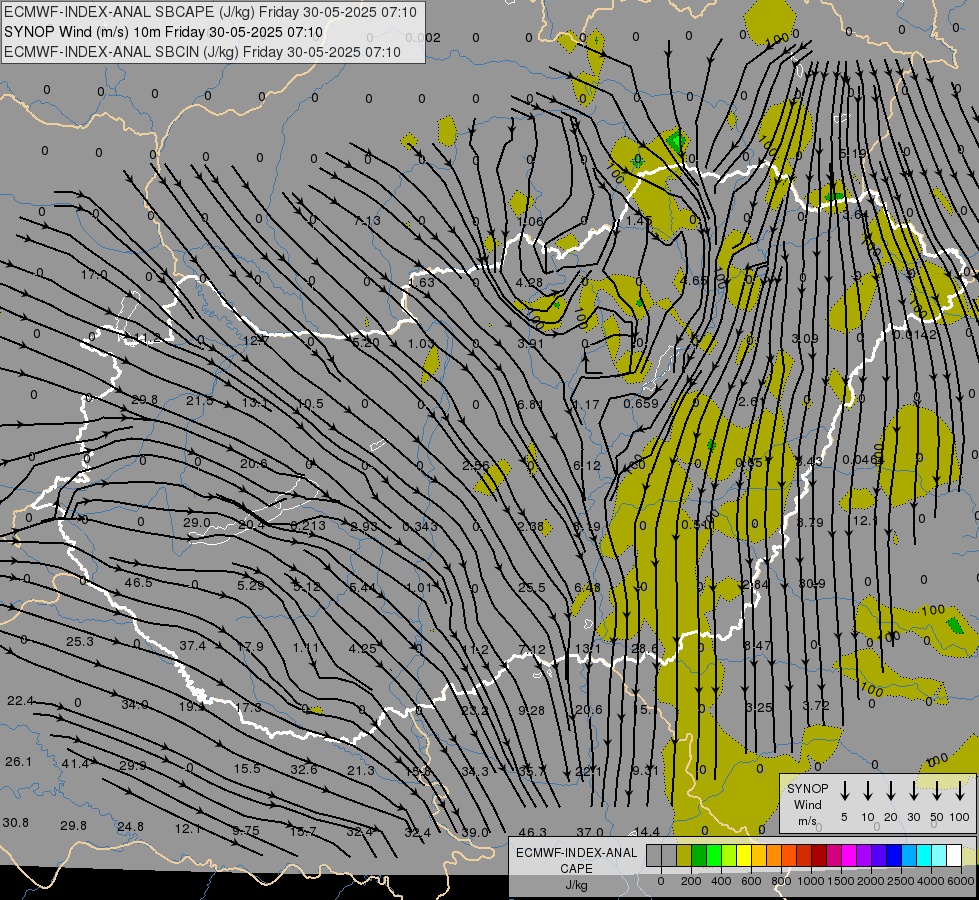This screenshot has width=979, height=900.
Task: Click the map value 0.343
Action: tap(420, 527)
